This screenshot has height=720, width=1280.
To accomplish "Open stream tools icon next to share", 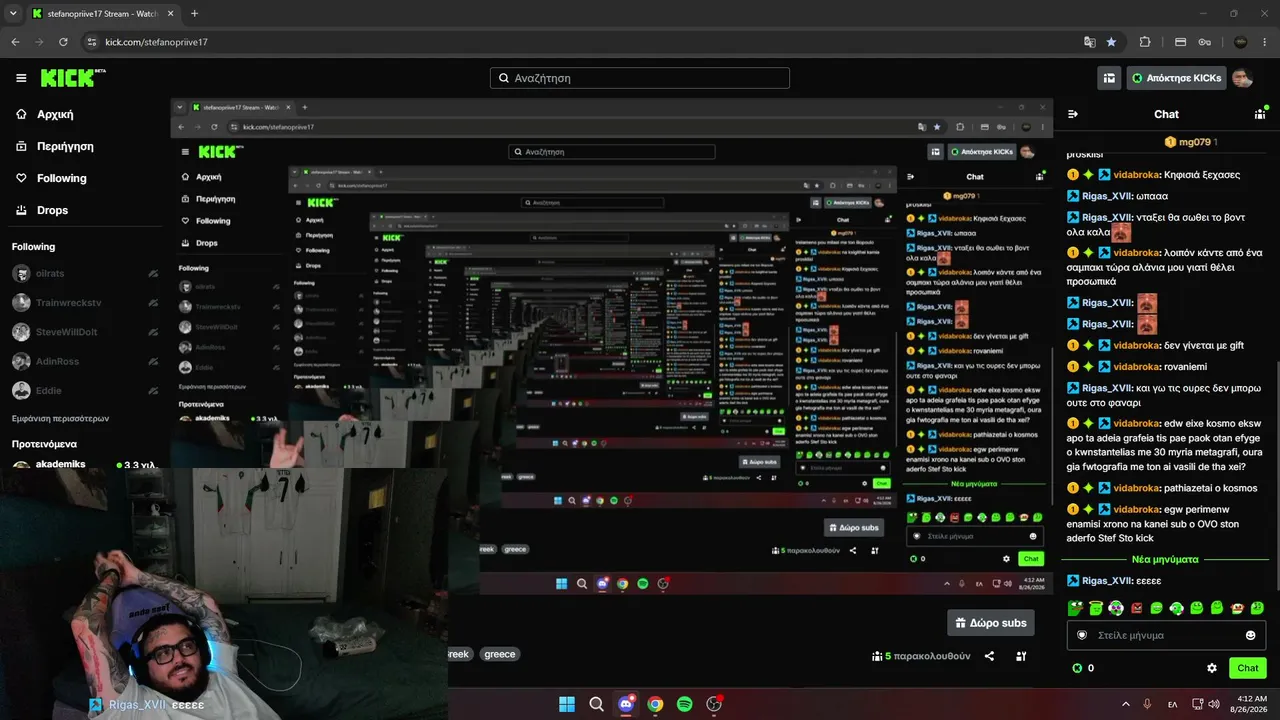I will [x=1021, y=656].
